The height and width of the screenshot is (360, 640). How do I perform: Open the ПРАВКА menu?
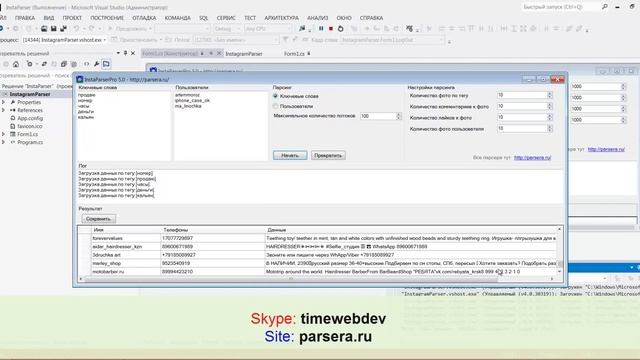point(24,18)
